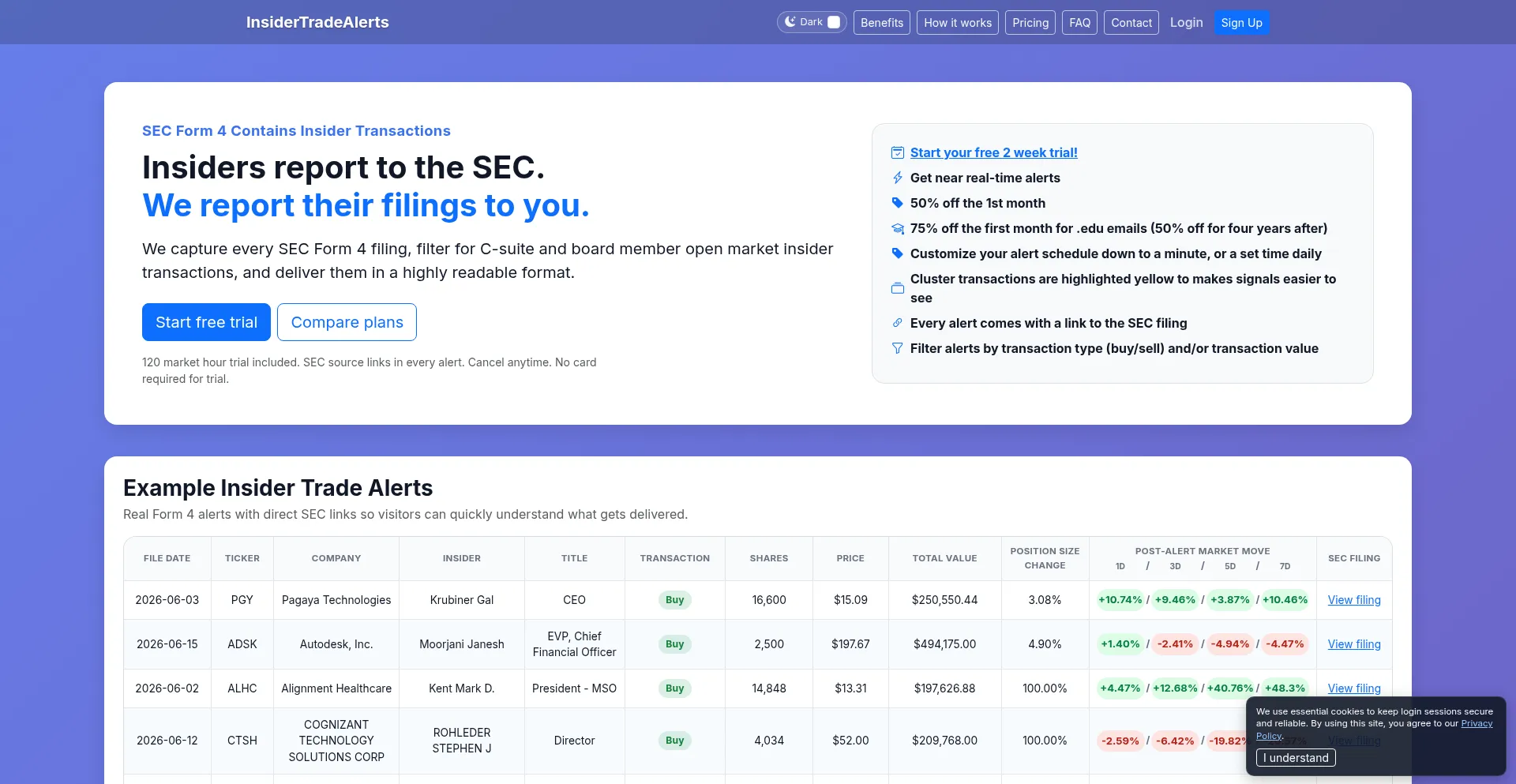Click the calendar icon beside free trial link

tap(897, 152)
